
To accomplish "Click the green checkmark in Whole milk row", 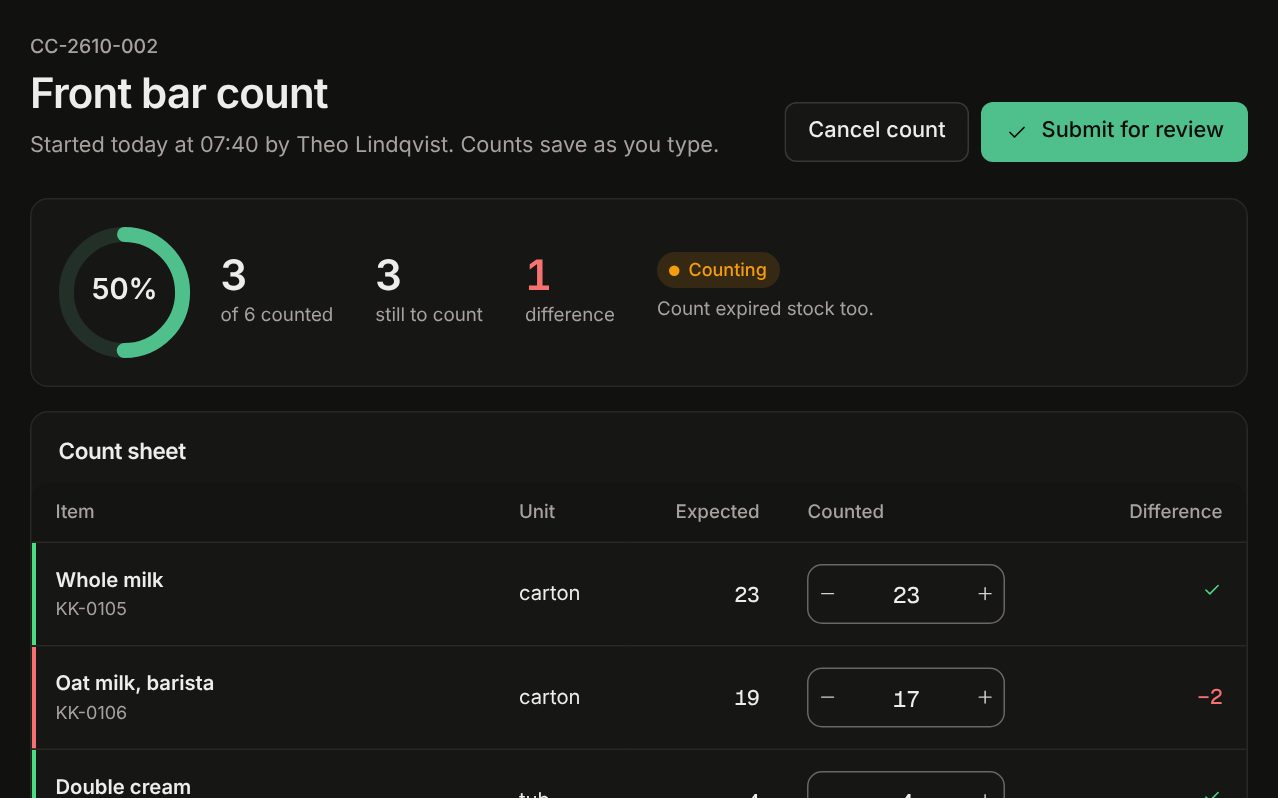I will tap(1212, 590).
